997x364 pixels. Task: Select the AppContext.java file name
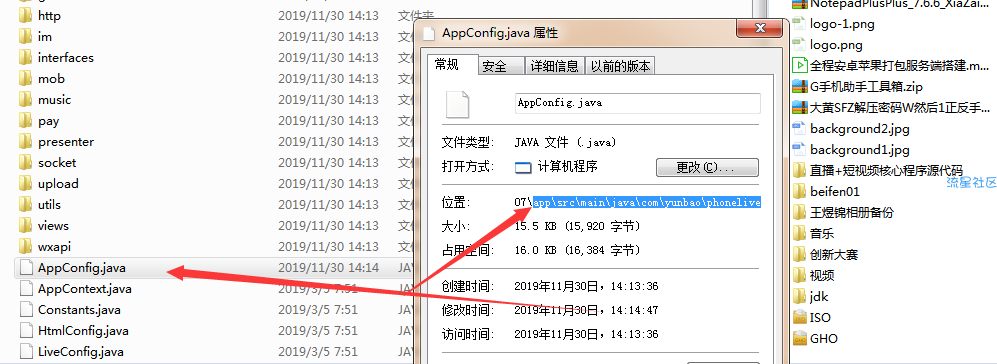coord(85,288)
